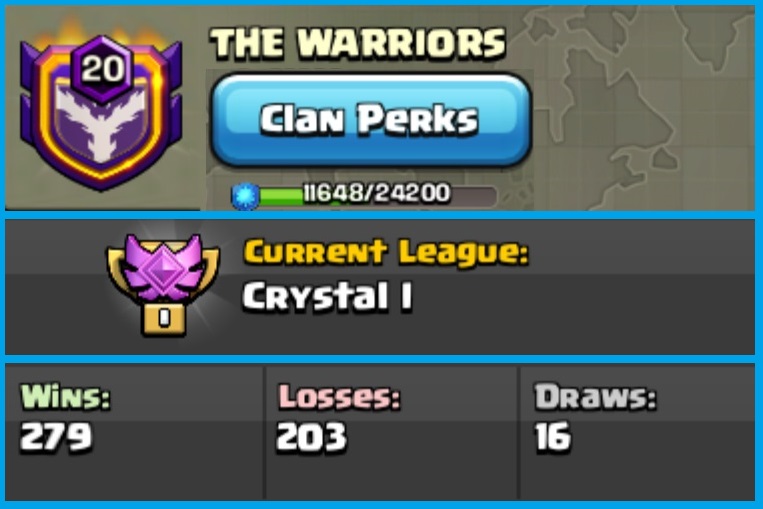Open the Losses statistic panel
The width and height of the screenshot is (763, 509).
392,432
